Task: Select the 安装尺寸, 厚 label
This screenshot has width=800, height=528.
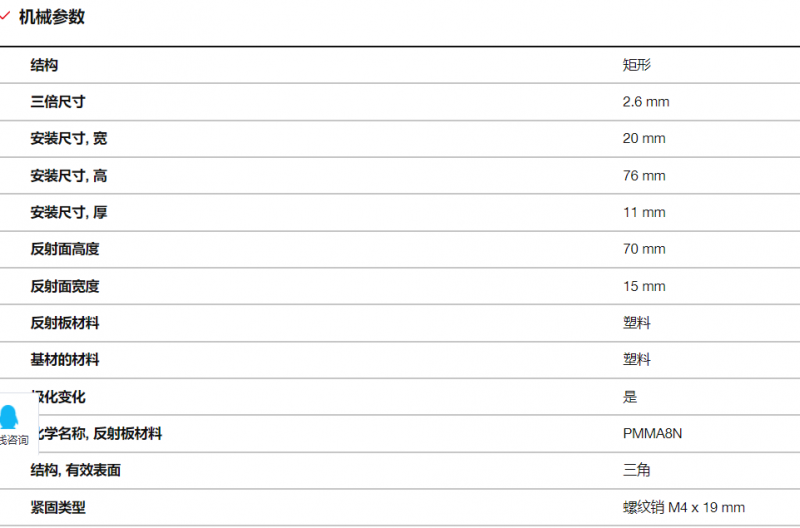Action: click(x=68, y=212)
